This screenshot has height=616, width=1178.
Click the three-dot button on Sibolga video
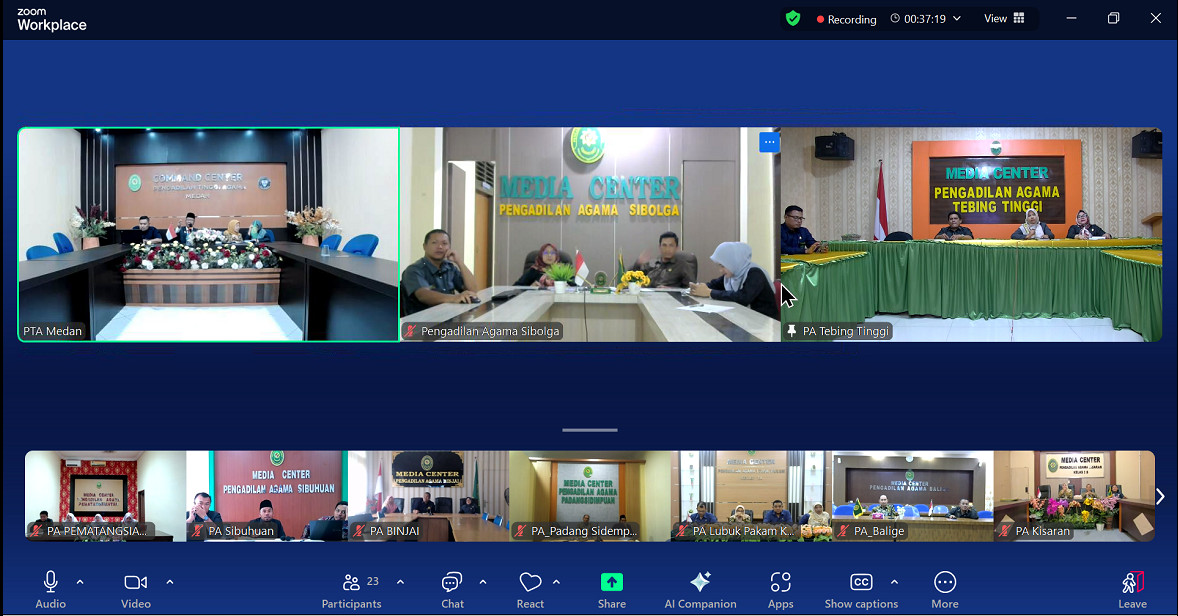tap(769, 142)
